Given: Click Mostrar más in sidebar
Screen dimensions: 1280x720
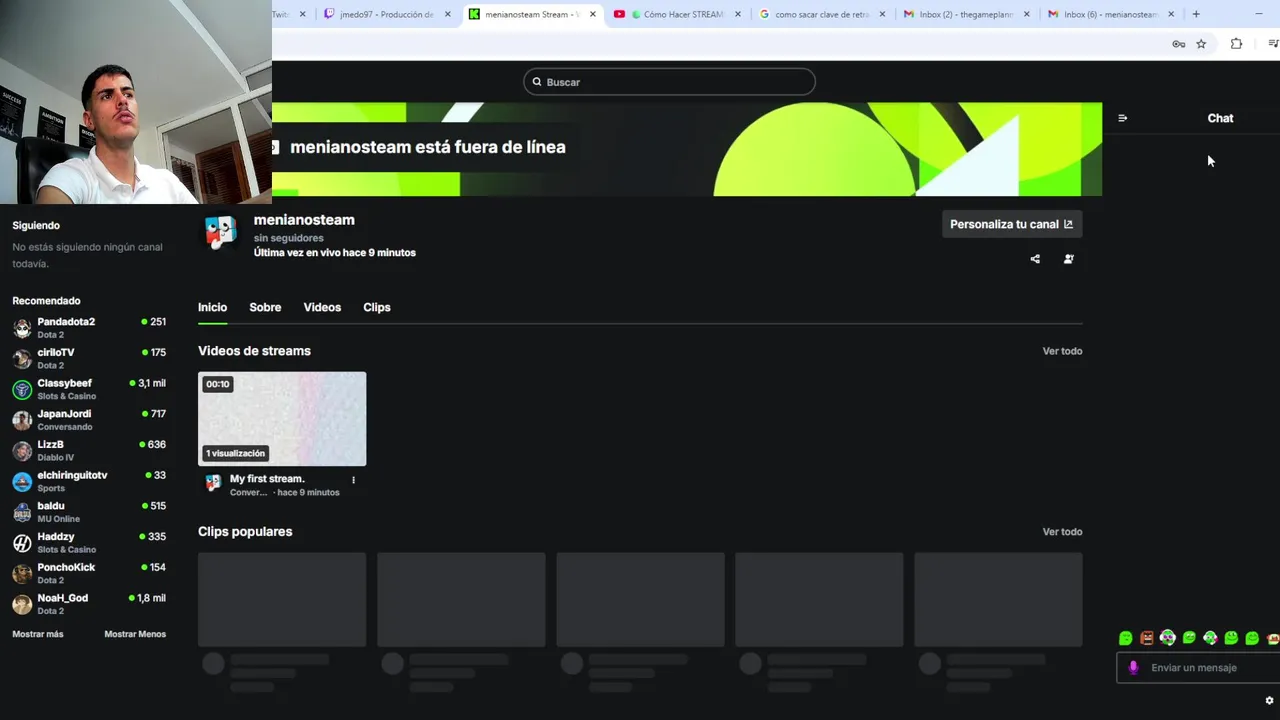Looking at the screenshot, I should [38, 634].
